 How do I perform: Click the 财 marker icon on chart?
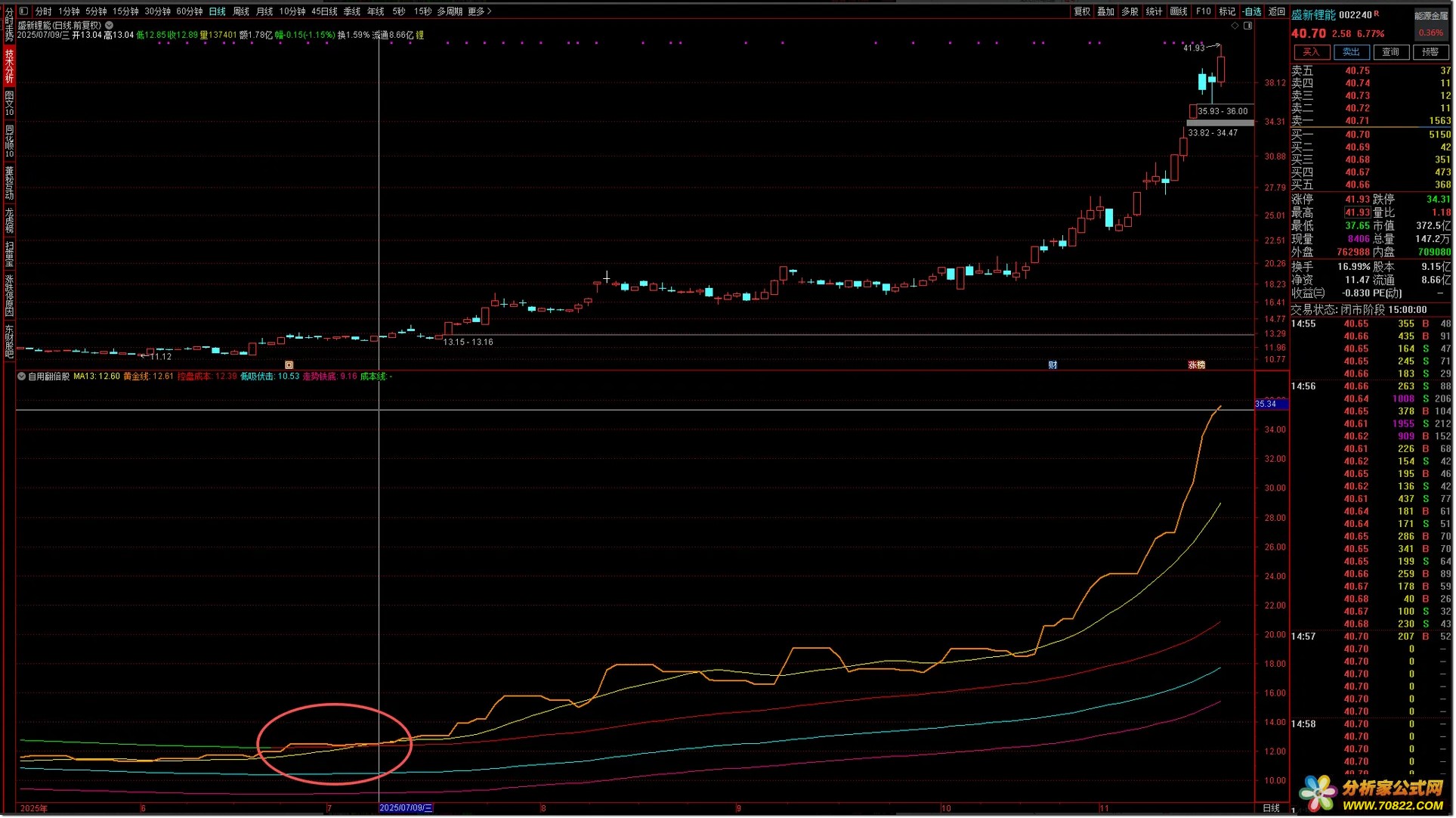(1053, 365)
